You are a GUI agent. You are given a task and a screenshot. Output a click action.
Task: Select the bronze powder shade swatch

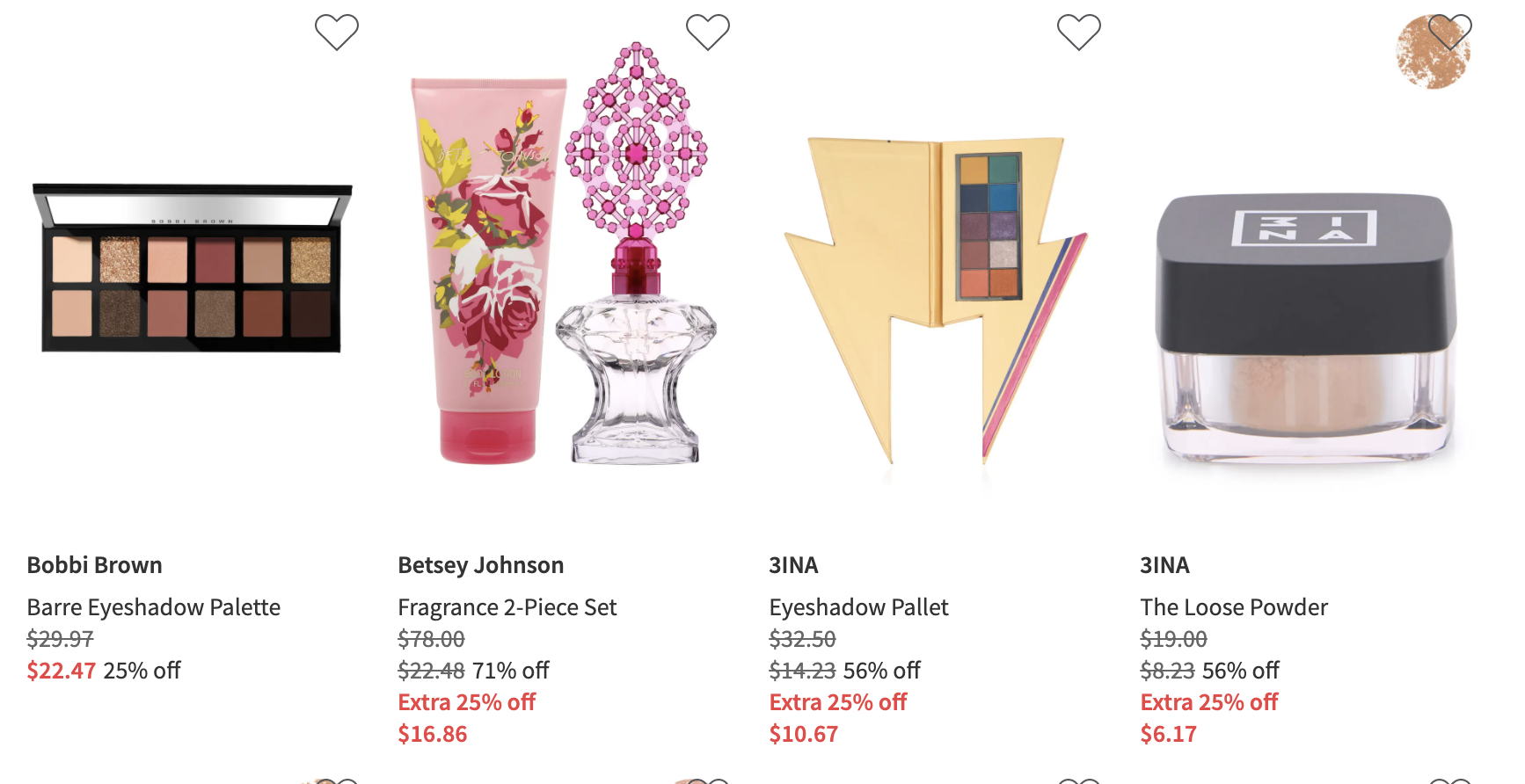[x=1433, y=53]
